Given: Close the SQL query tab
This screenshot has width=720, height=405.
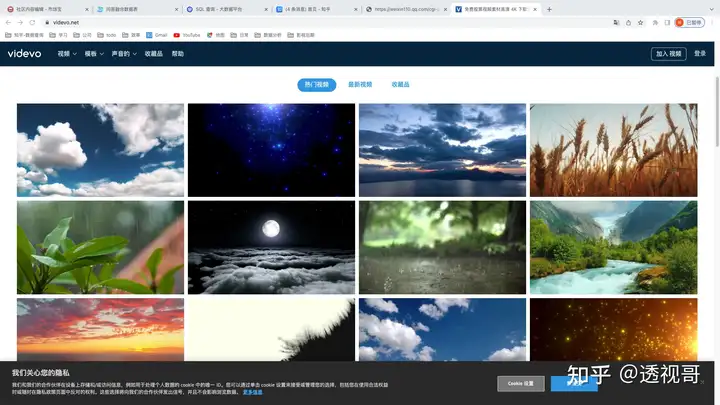Looking at the screenshot, I should 266,9.
